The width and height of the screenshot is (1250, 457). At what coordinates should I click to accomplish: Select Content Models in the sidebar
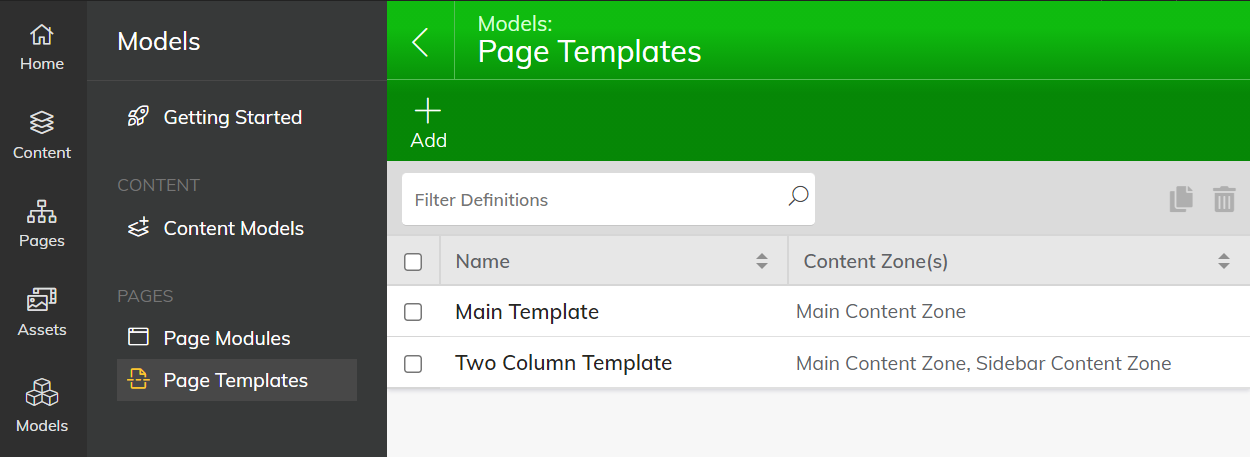pos(232,228)
